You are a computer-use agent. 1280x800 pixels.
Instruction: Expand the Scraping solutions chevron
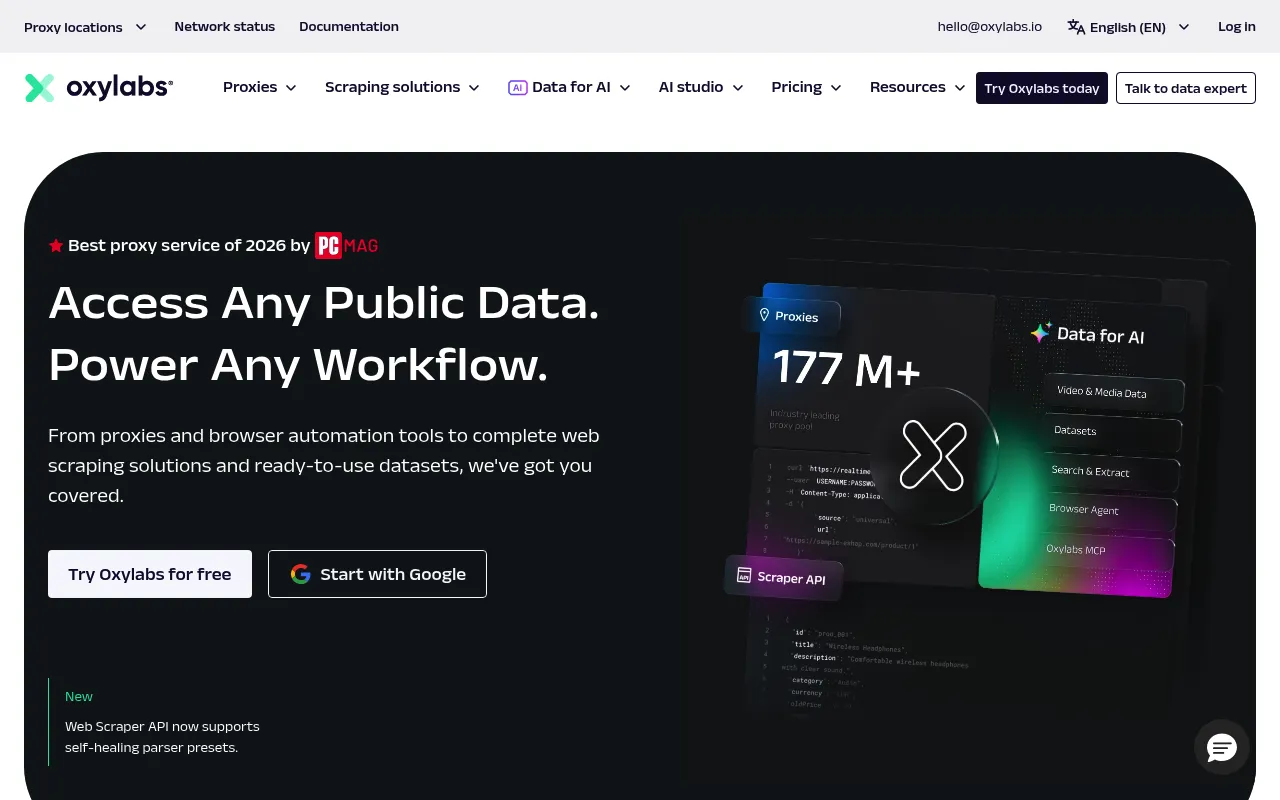[x=474, y=88]
